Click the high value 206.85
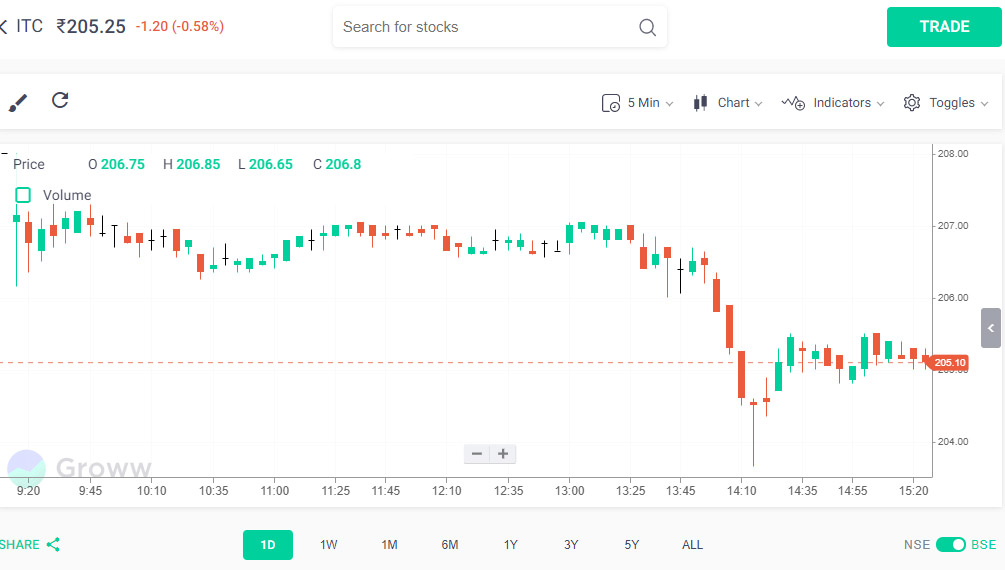This screenshot has height=570, width=1005. [x=198, y=164]
